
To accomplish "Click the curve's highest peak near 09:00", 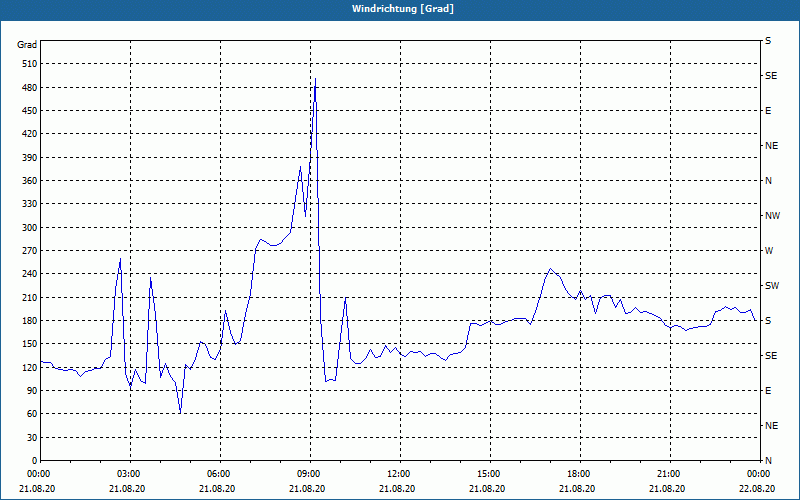I will (x=316, y=79).
